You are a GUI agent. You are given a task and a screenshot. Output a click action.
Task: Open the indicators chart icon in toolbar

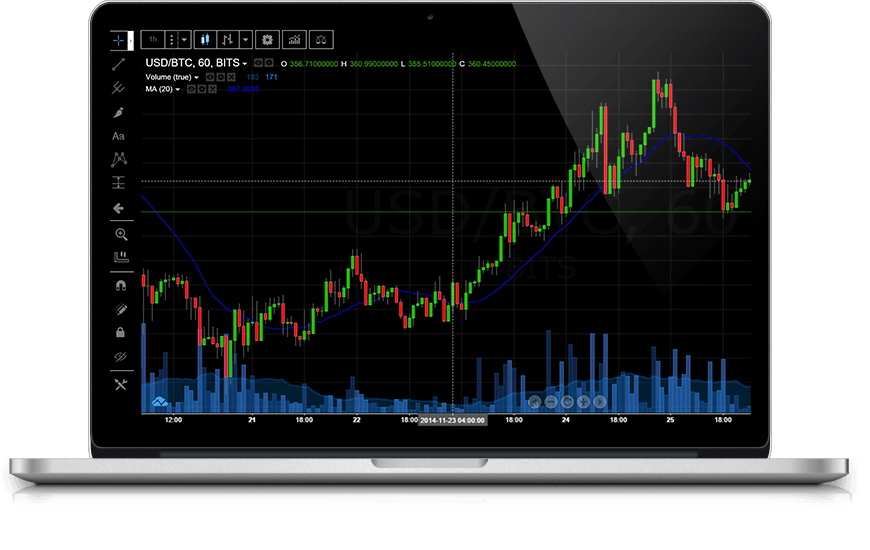pos(295,40)
